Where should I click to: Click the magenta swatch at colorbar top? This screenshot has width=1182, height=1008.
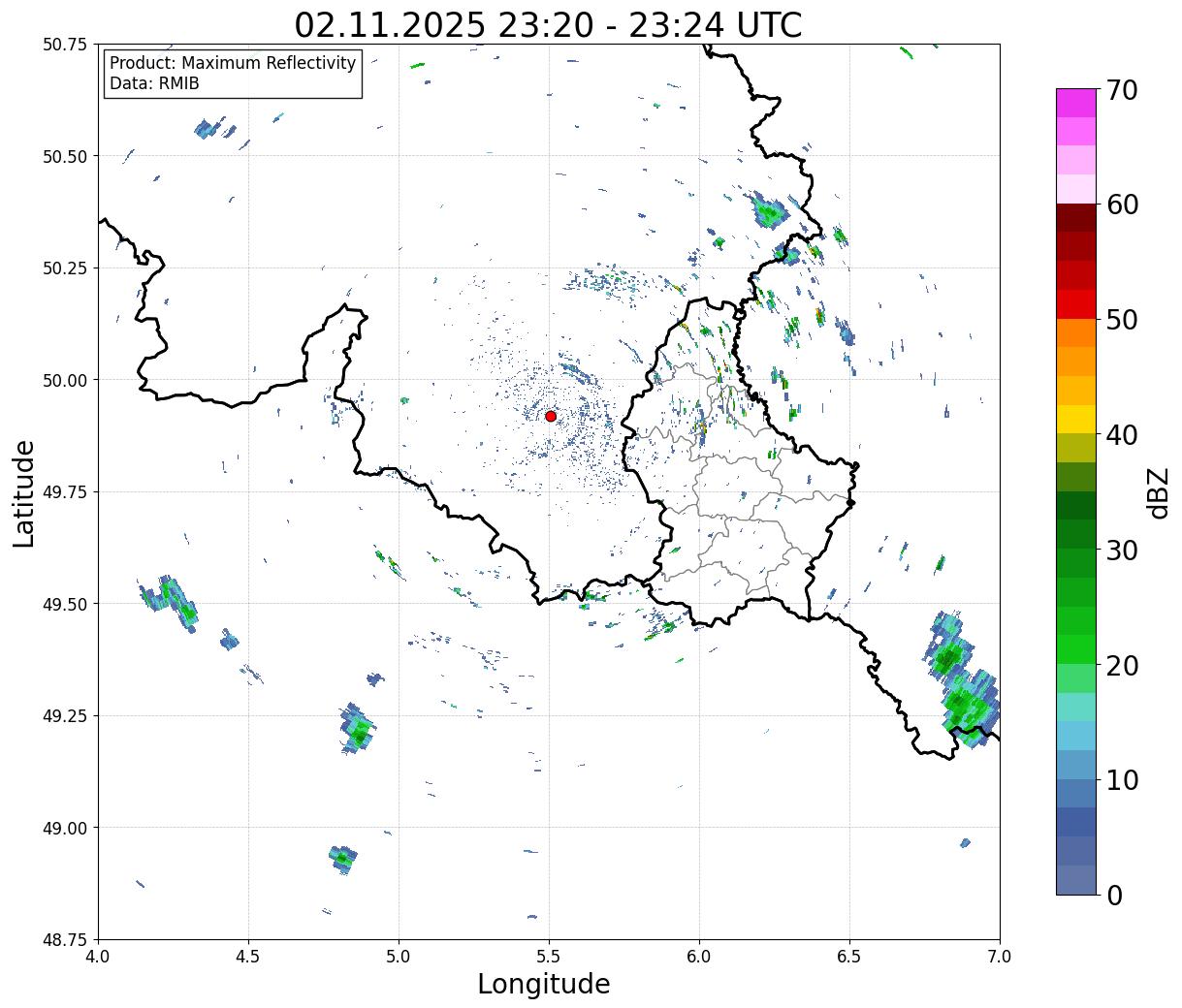[1076, 103]
